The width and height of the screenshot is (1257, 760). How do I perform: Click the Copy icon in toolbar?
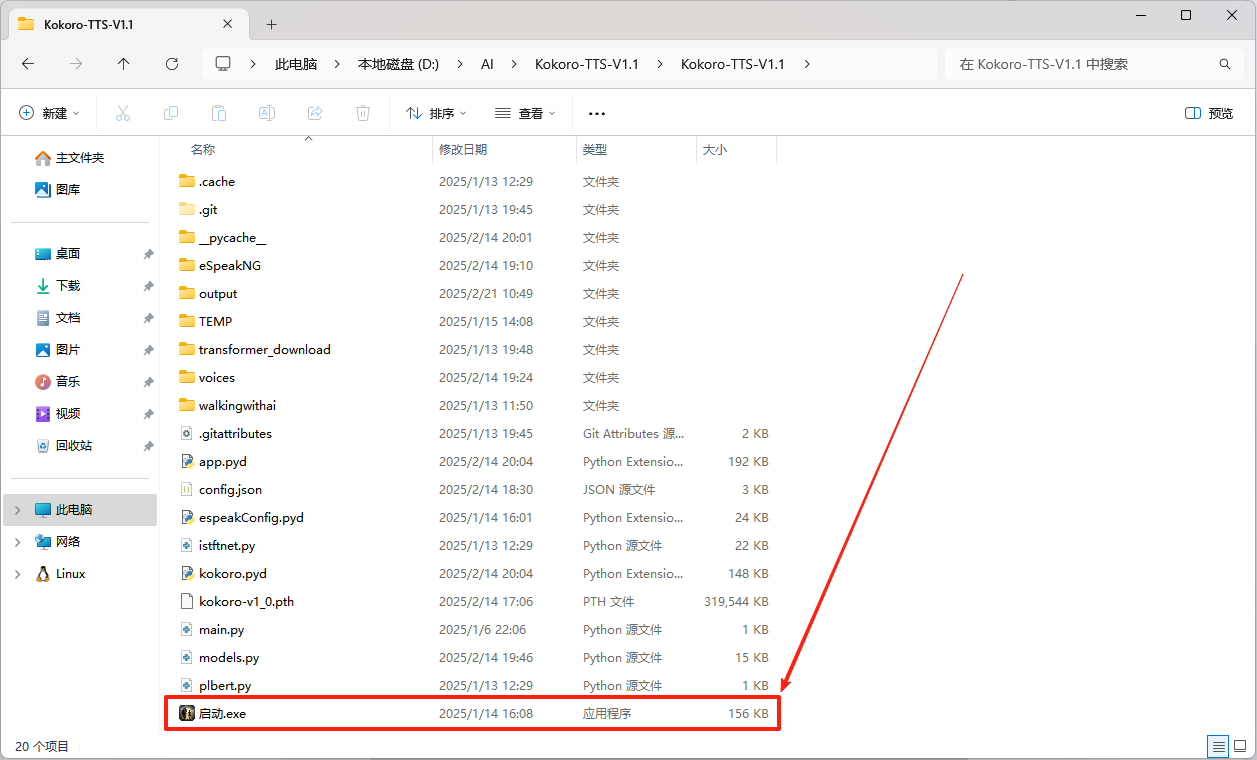tap(171, 113)
